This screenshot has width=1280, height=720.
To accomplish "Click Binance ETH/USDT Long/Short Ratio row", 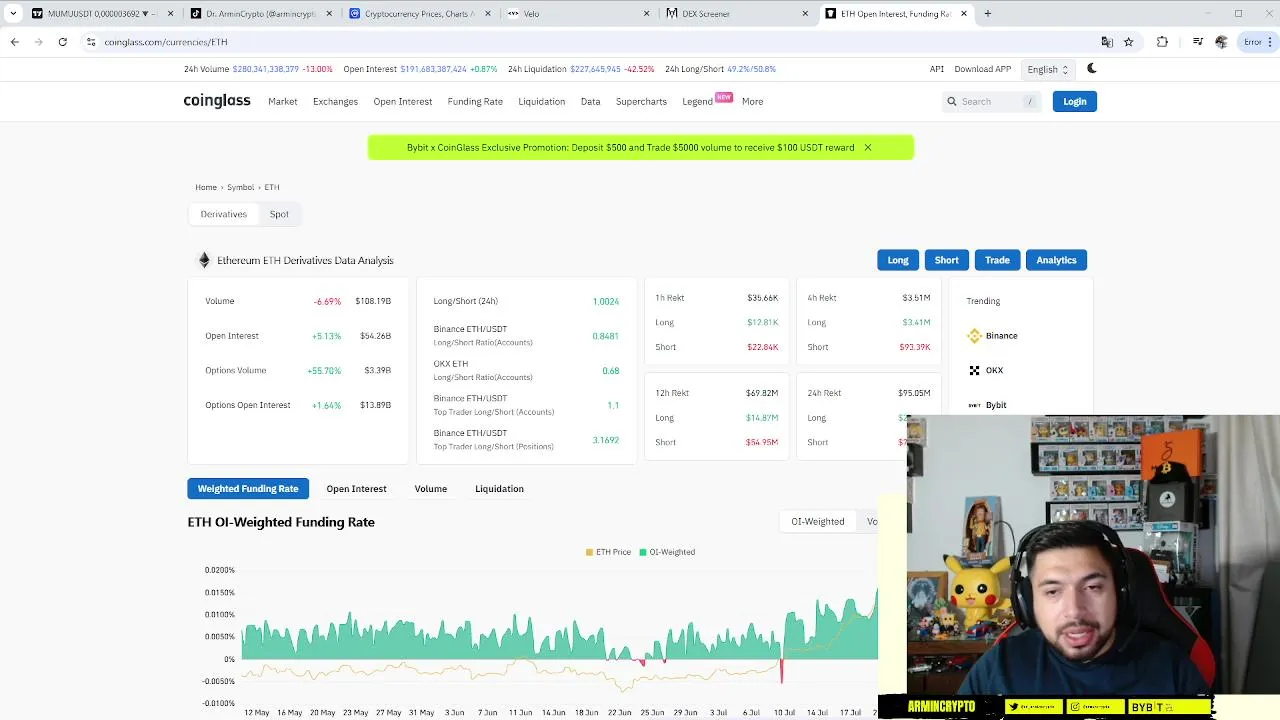I will point(526,336).
